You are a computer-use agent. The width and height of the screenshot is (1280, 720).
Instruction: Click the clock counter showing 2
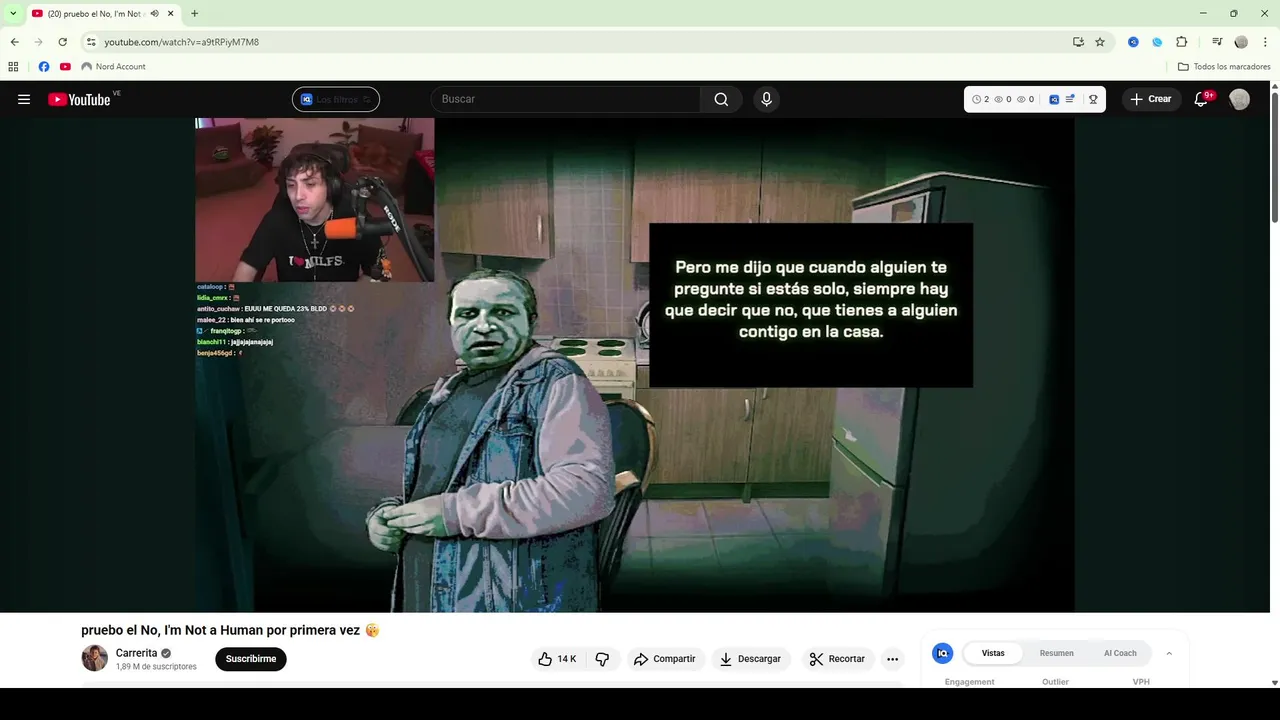point(980,99)
